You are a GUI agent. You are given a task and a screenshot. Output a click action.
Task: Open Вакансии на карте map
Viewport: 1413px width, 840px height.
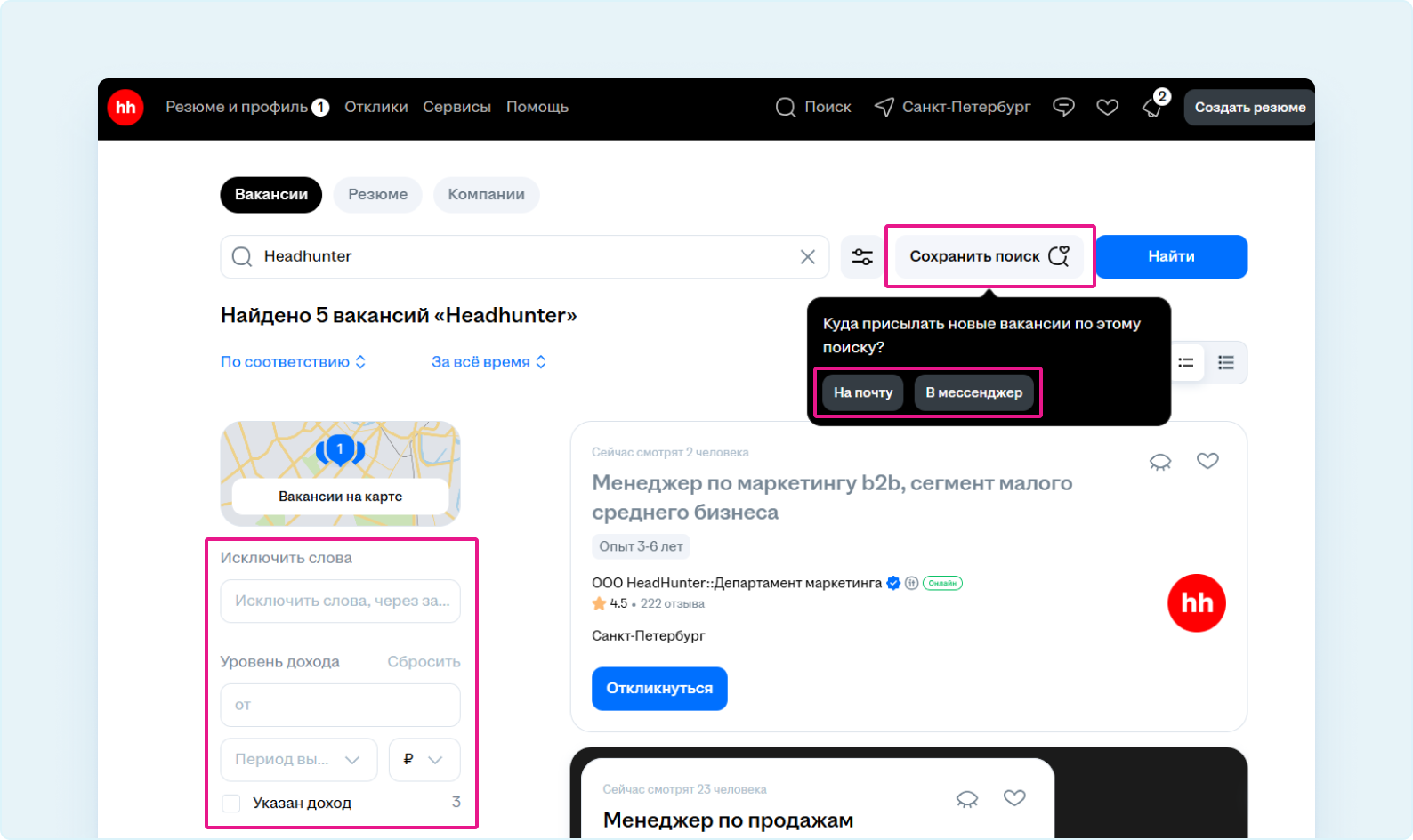(x=341, y=497)
